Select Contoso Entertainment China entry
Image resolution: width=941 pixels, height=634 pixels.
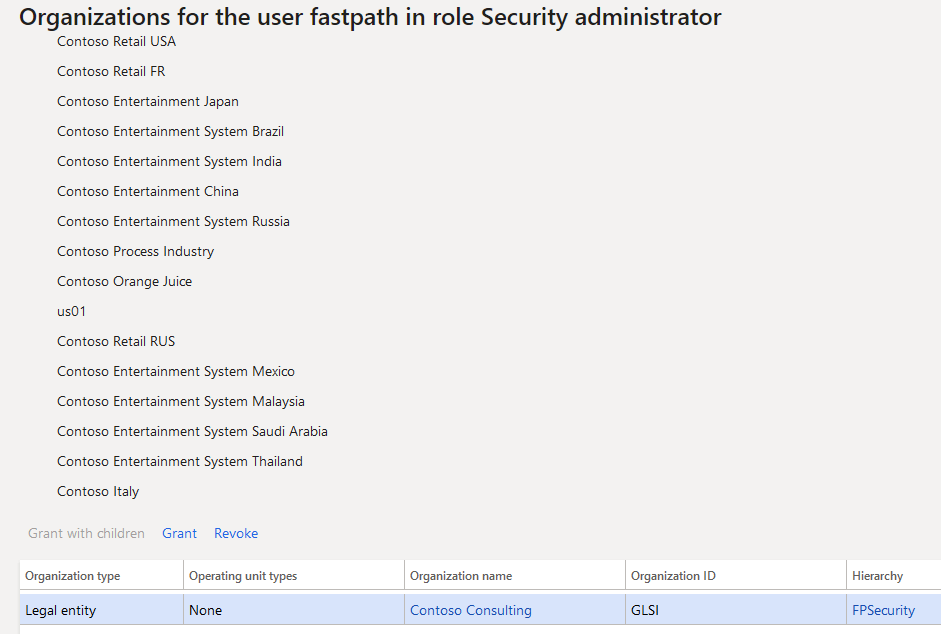point(148,192)
